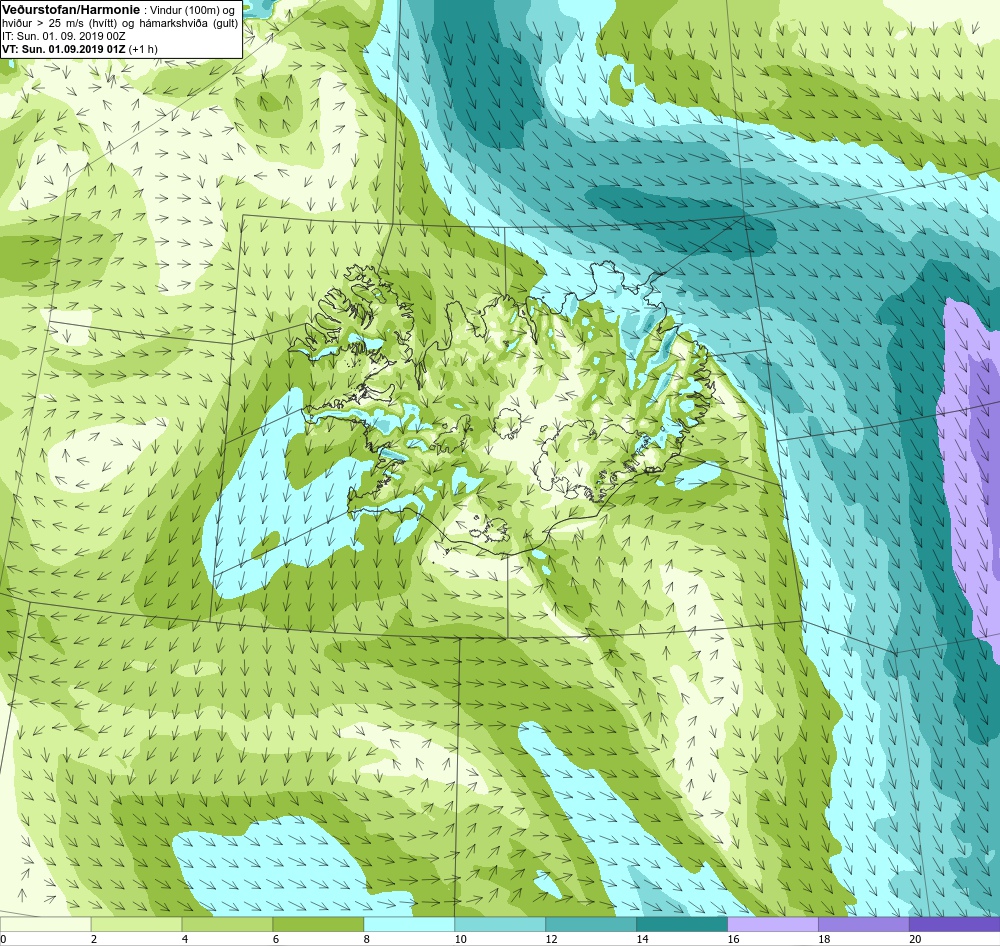The height and width of the screenshot is (946, 1000).
Task: Click the 6–8 m/s olive green legend swatch
Action: 318,924
